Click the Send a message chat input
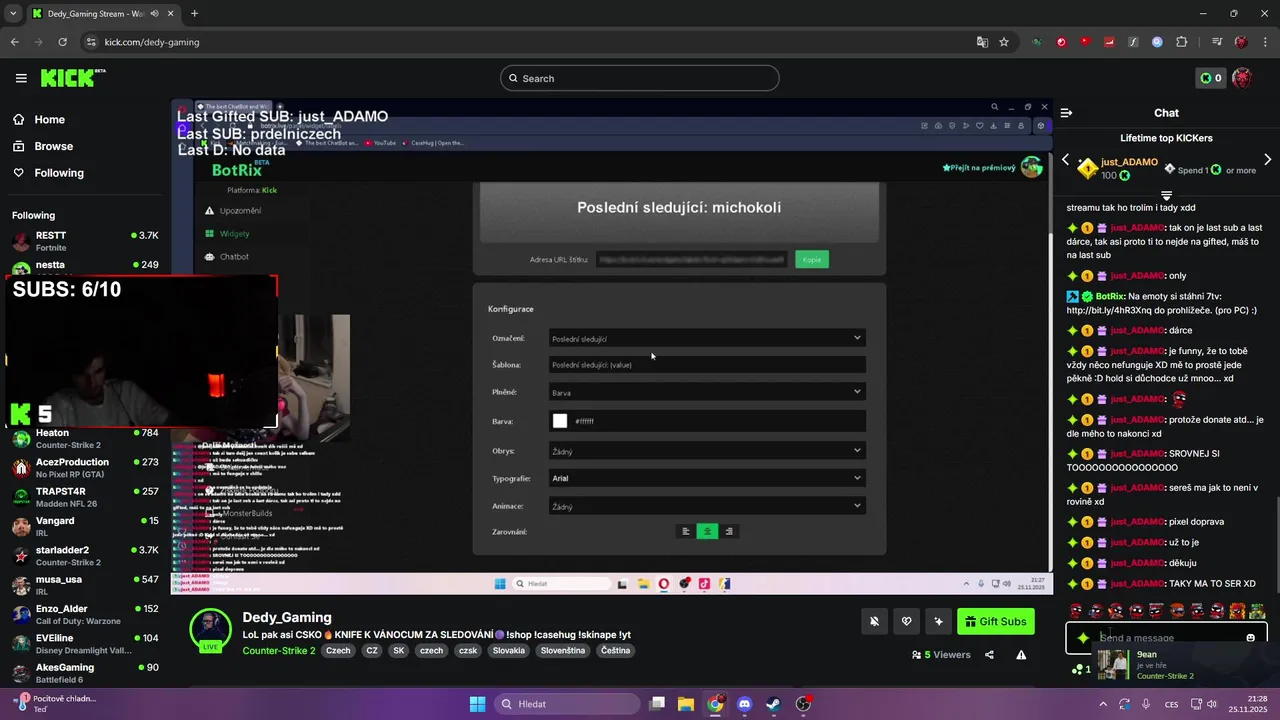This screenshot has height=720, width=1280. (1166, 638)
